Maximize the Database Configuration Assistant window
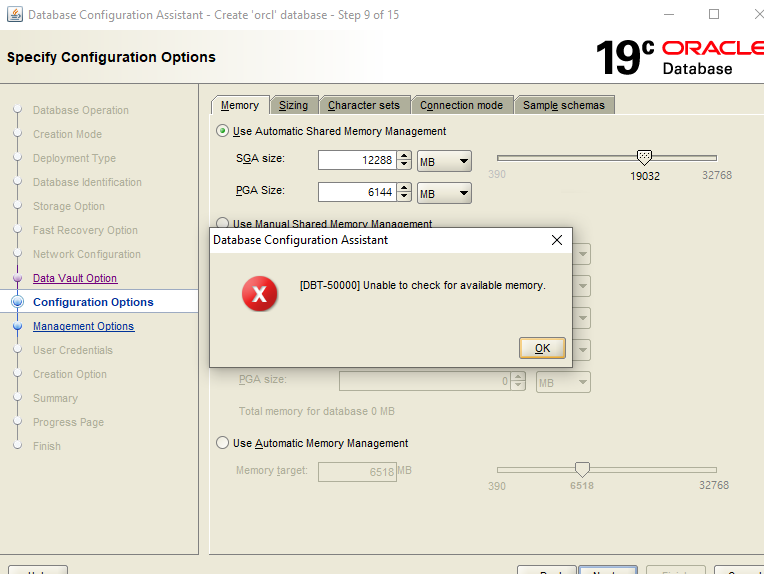The height and width of the screenshot is (574, 764). coord(714,15)
